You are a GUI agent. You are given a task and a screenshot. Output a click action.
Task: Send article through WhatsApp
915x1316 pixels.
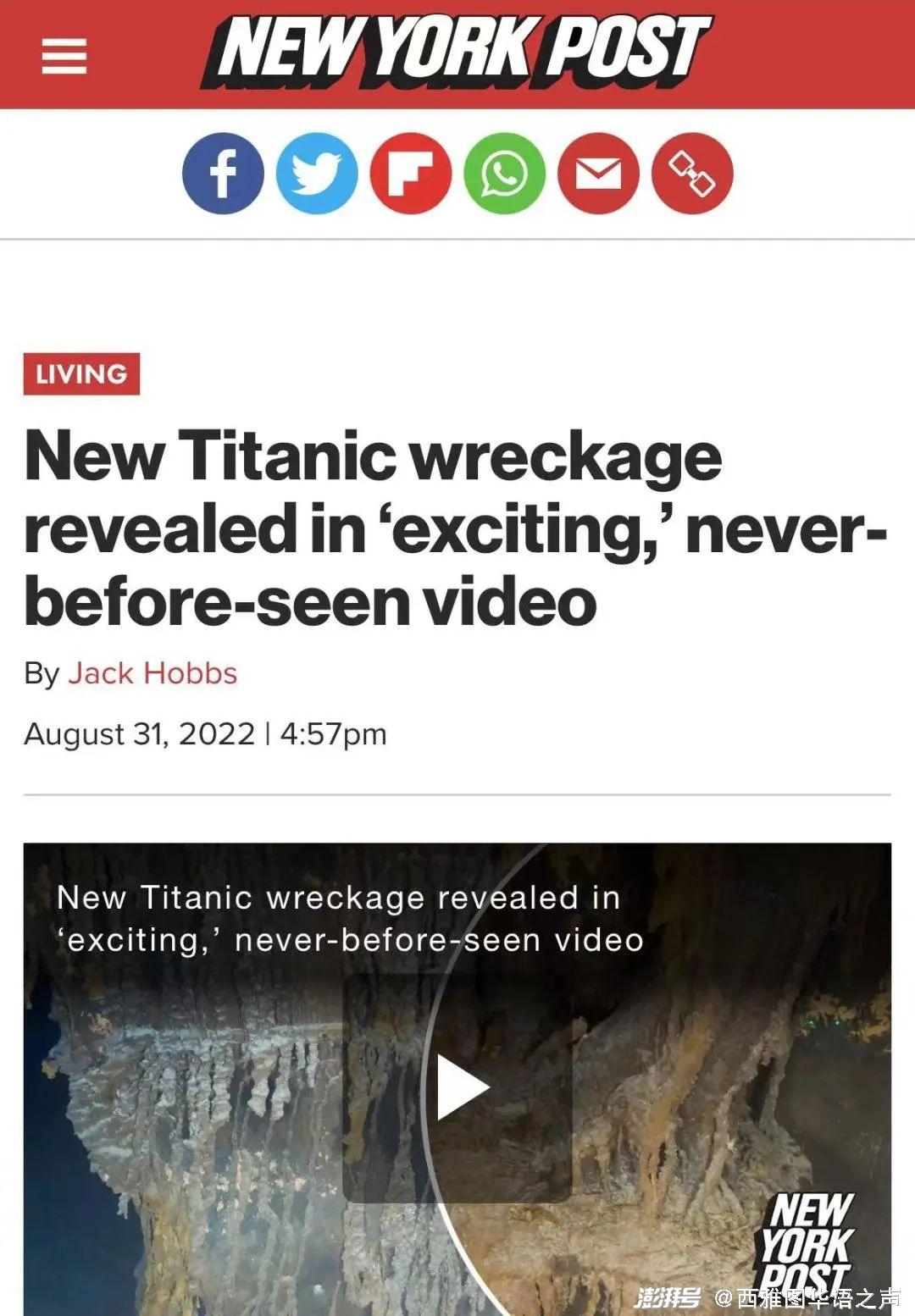505,174
